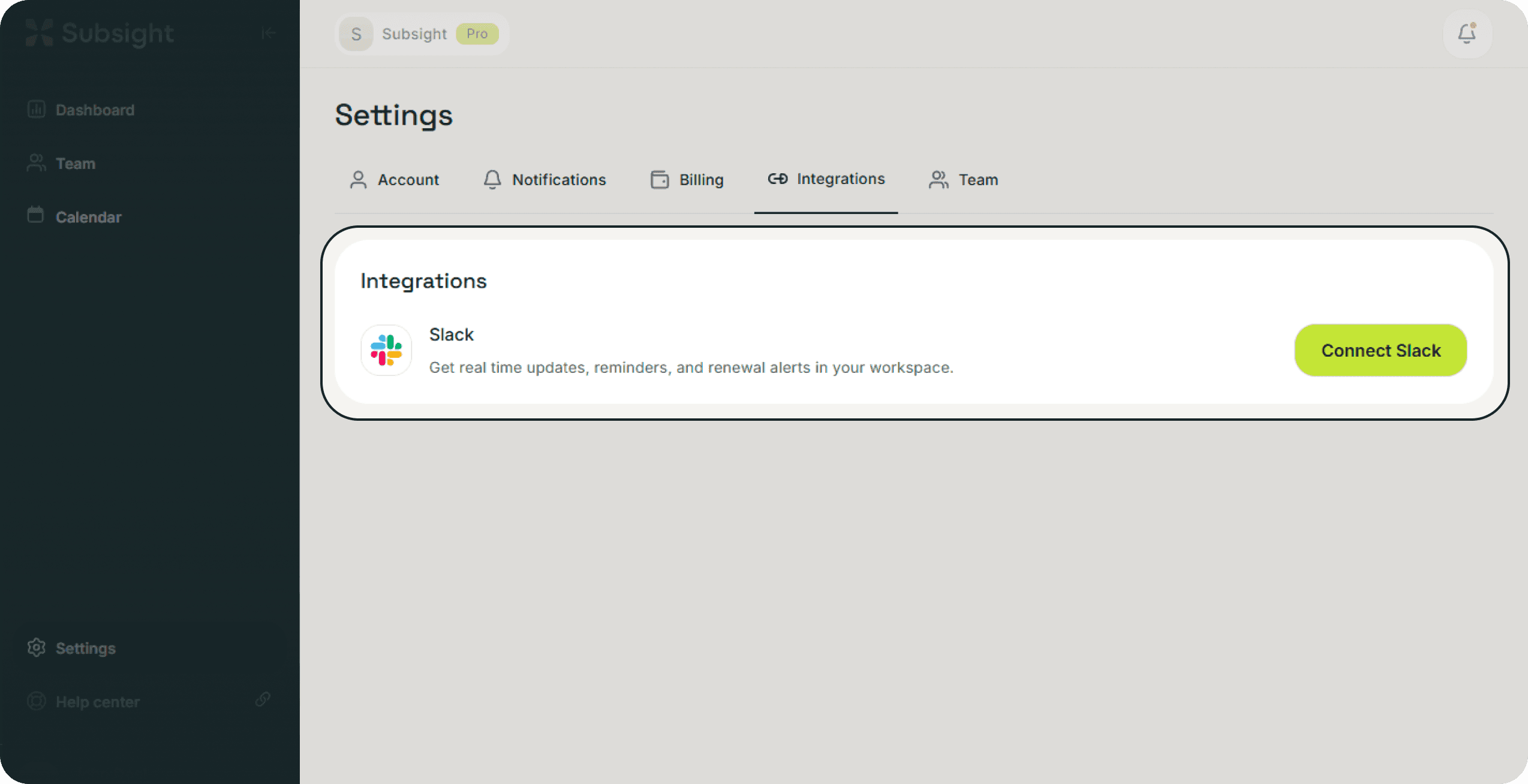Open the Team settings tab

(x=964, y=180)
